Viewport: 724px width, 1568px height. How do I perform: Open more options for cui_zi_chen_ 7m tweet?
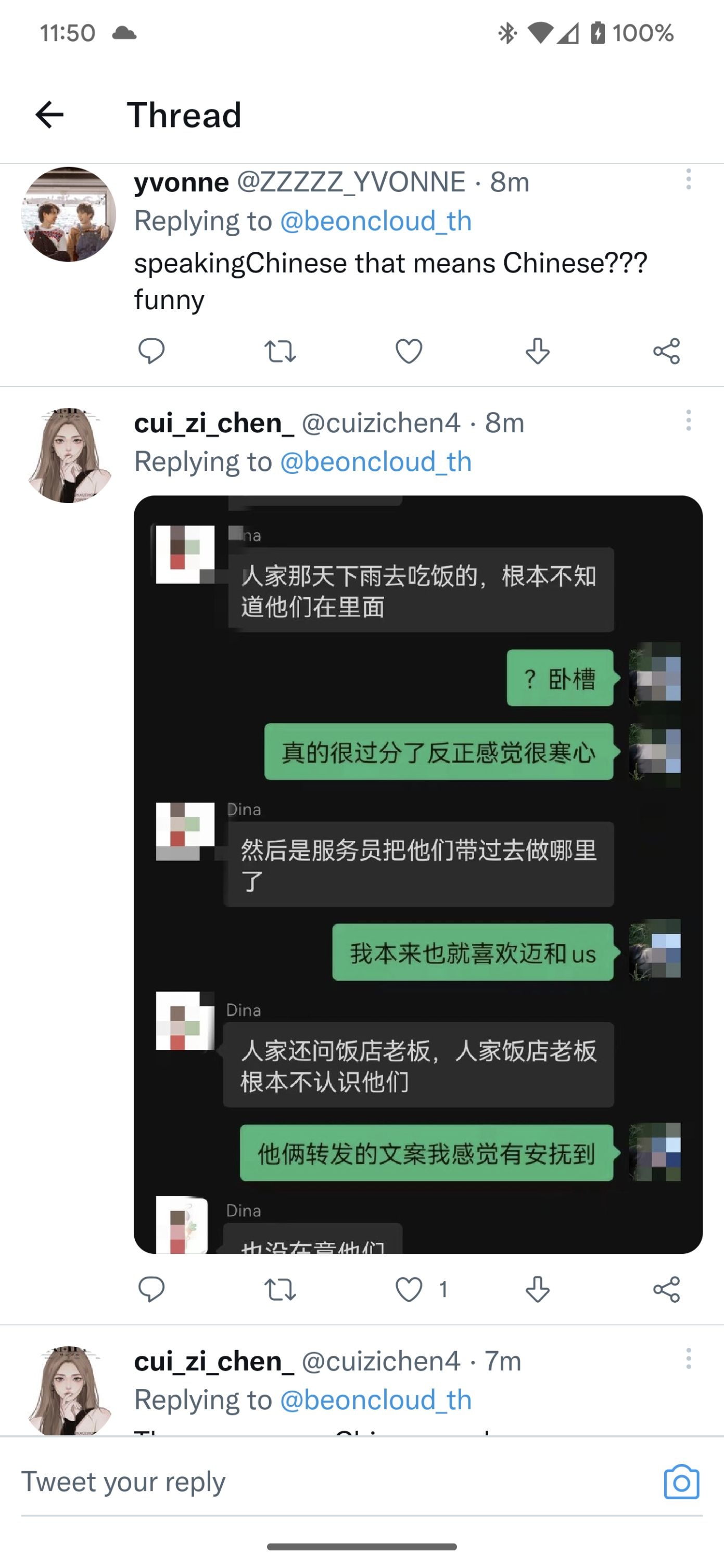(x=689, y=1358)
